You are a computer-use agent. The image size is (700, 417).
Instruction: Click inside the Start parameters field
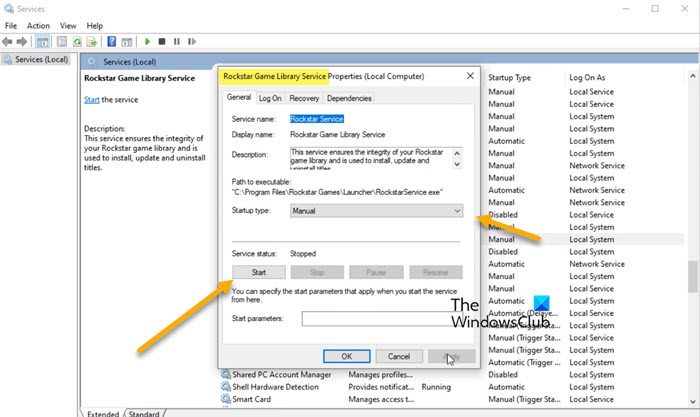(382, 319)
